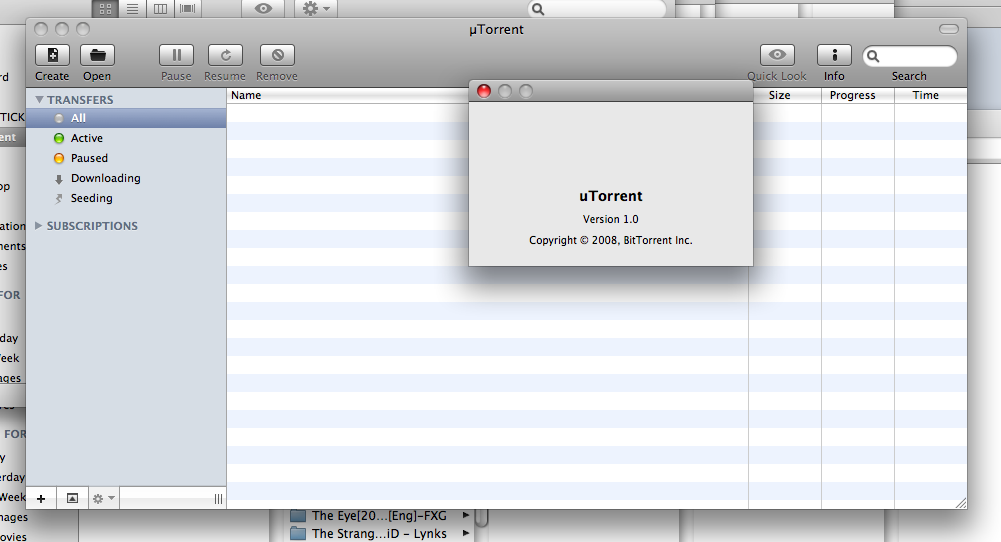Image resolution: width=1001 pixels, height=542 pixels.
Task: Click the image-panel icon below the sidebar
Action: [72, 499]
